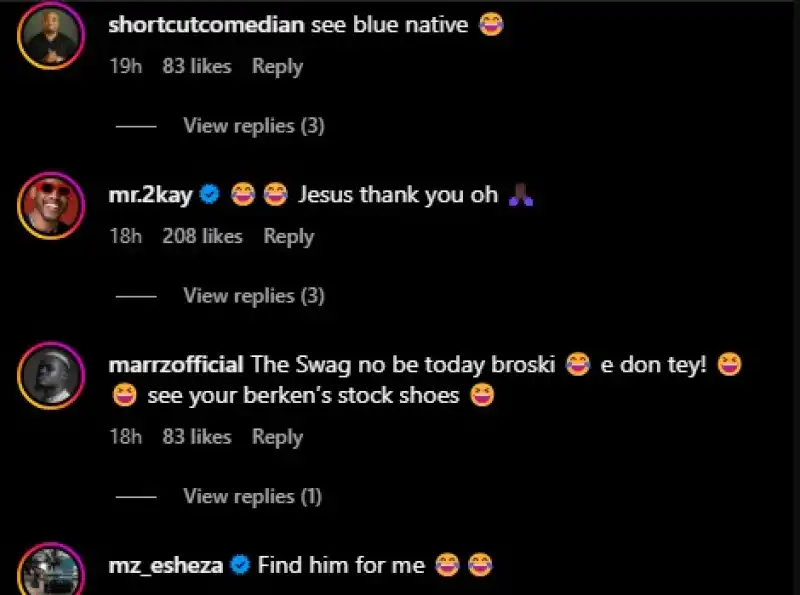View 83 likes on shortcutcomedian's comment
Viewport: 800px width, 595px height.
pyautogui.click(x=196, y=67)
